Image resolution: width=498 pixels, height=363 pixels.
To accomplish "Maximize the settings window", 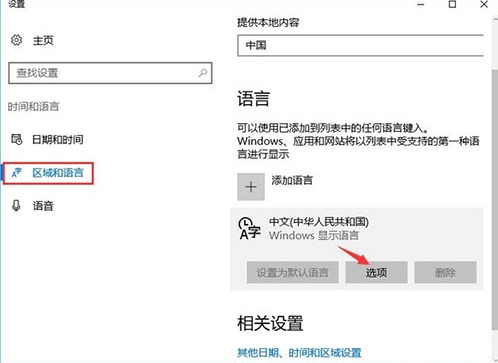I will pyautogui.click(x=452, y=4).
